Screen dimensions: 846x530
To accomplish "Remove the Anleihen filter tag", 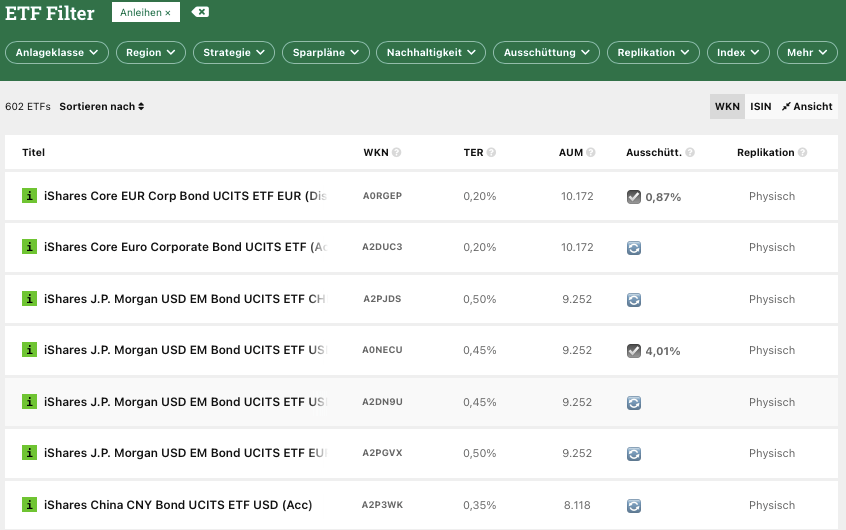I will click(x=168, y=13).
